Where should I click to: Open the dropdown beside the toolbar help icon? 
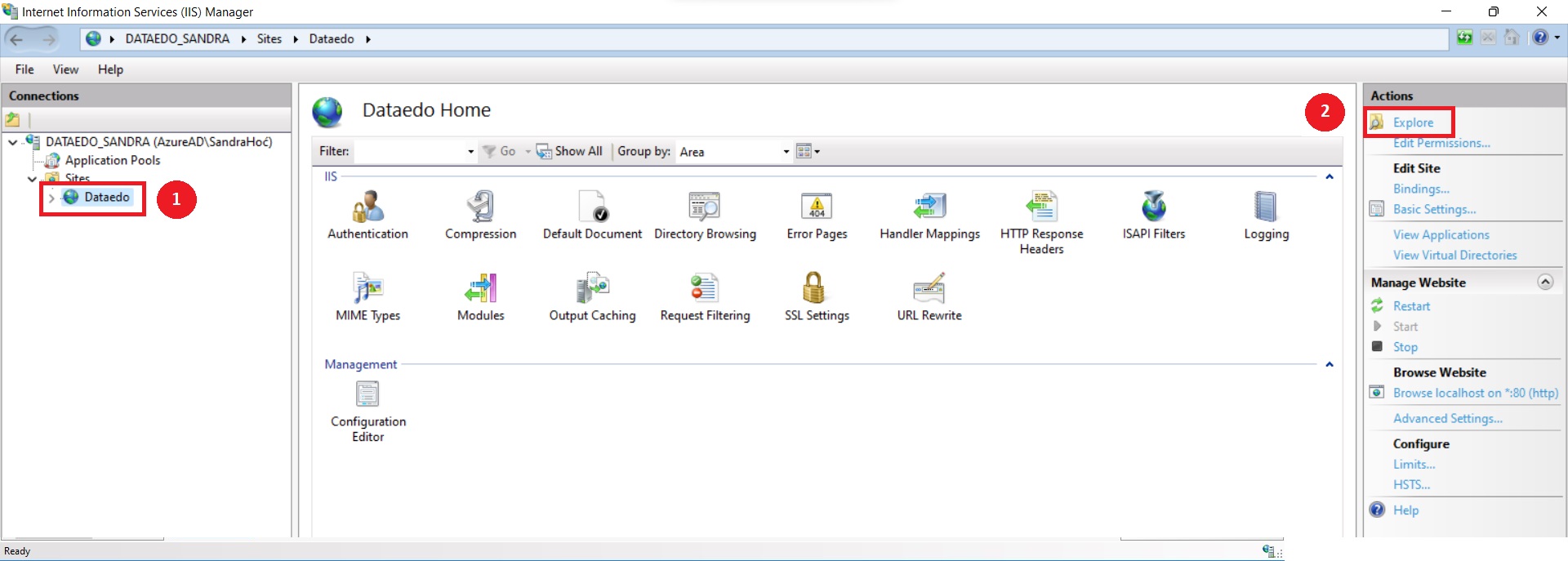tap(1557, 38)
